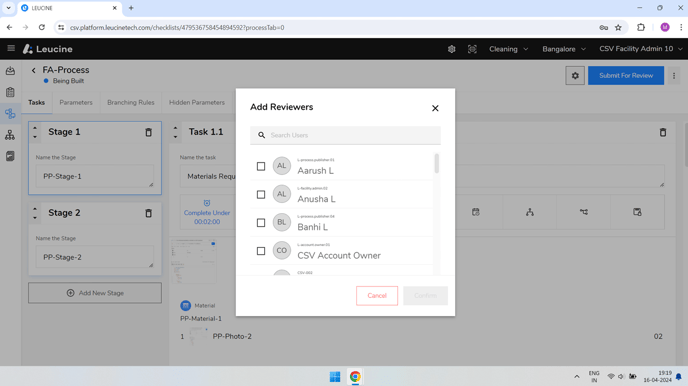The image size is (688, 386).
Task: Open the hierarchy icon in sidebar
Action: click(x=10, y=135)
